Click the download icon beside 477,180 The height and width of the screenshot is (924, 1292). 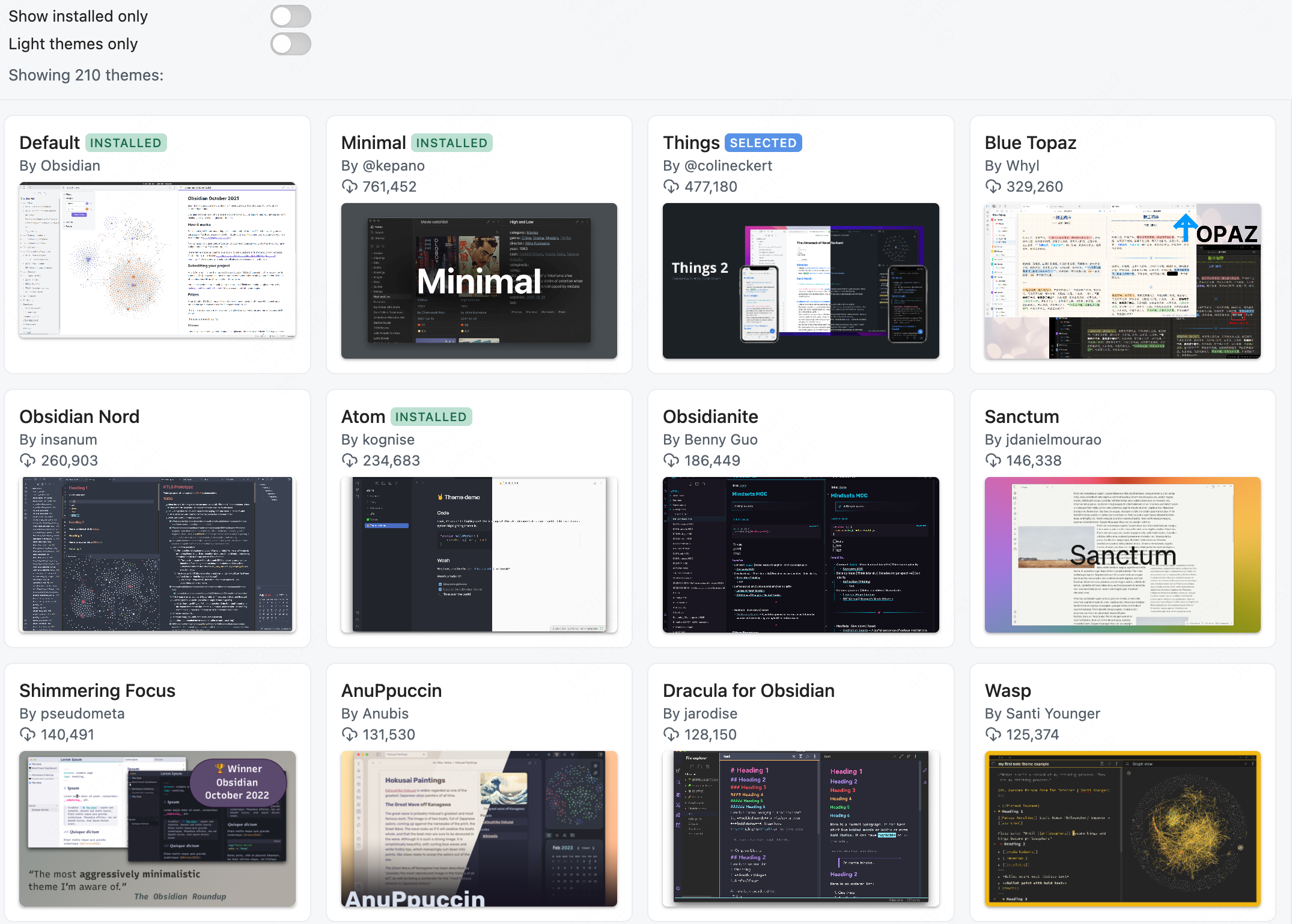pyautogui.click(x=671, y=187)
